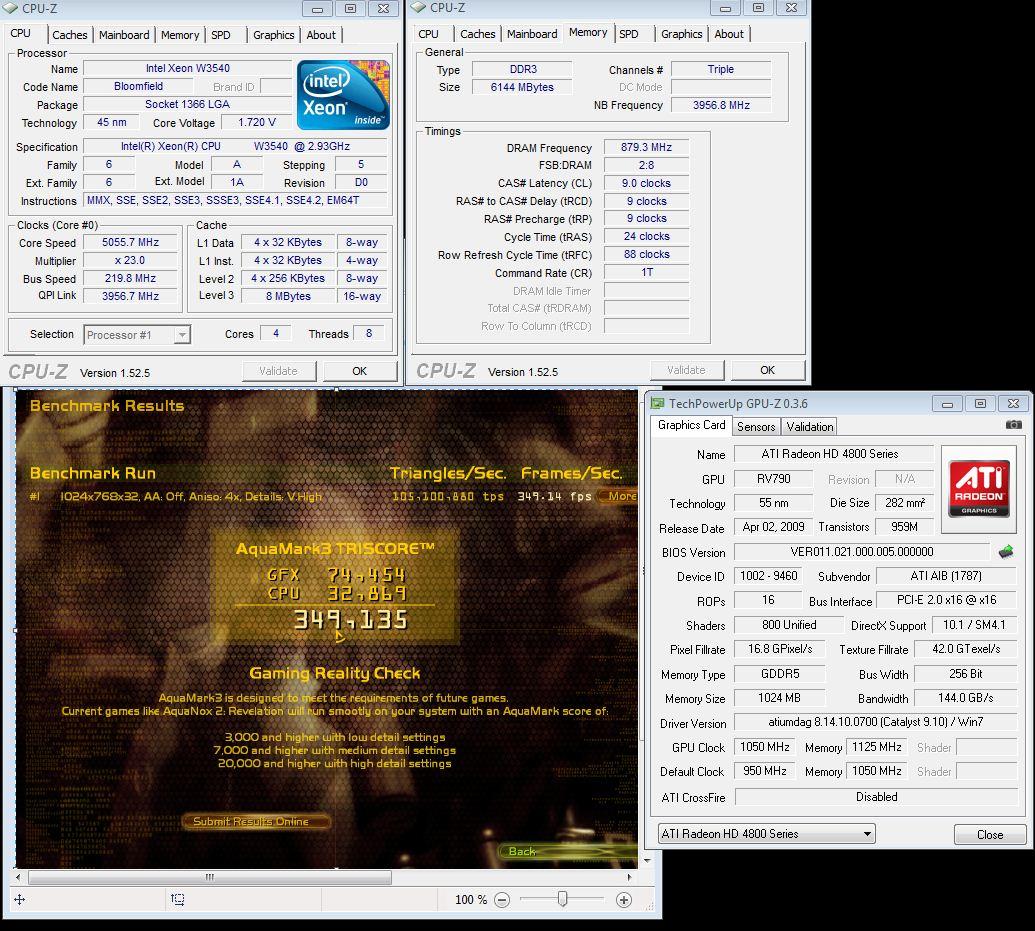Click the zoom out minus icon

pyautogui.click(x=502, y=899)
